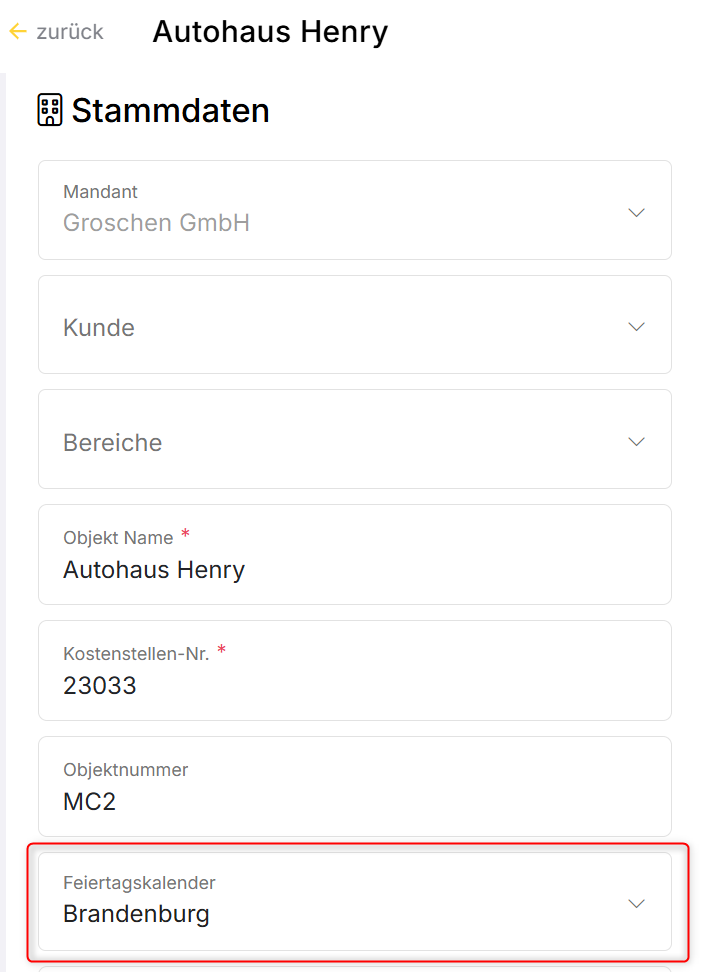Open the Kunde dropdown
This screenshot has width=722, height=972.
(x=340, y=326)
